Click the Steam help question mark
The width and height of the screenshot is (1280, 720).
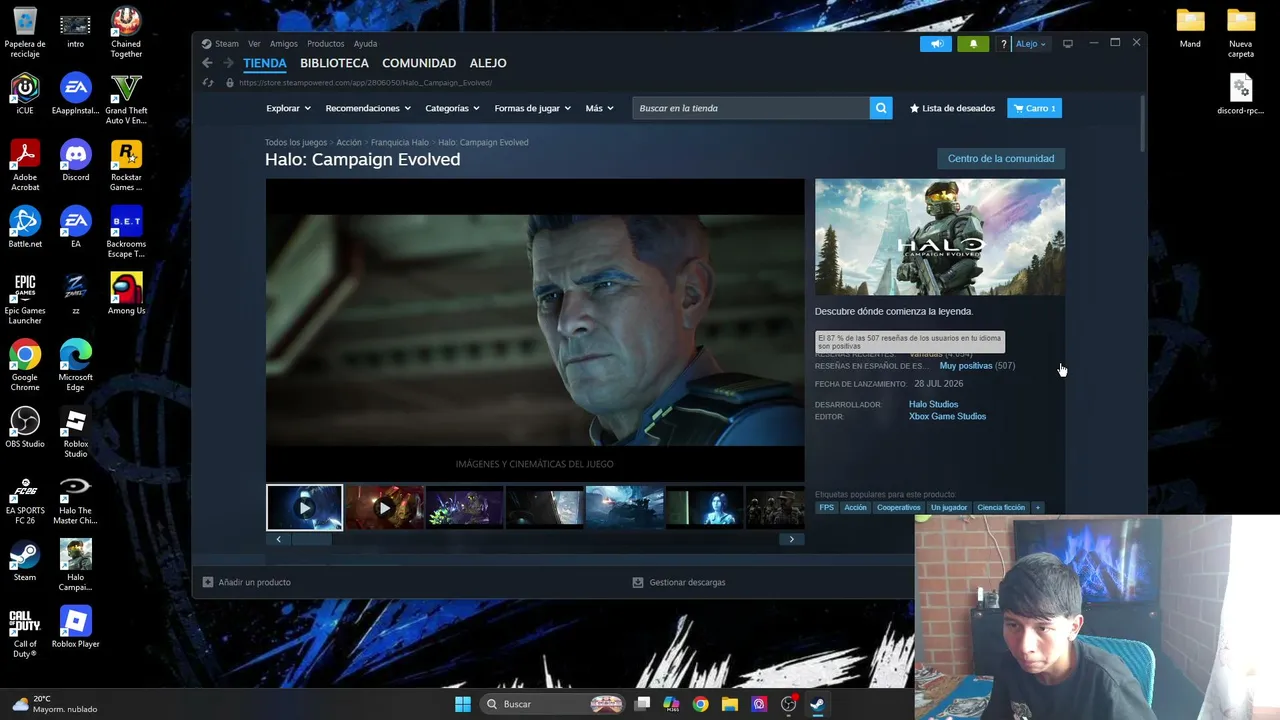pos(1003,44)
